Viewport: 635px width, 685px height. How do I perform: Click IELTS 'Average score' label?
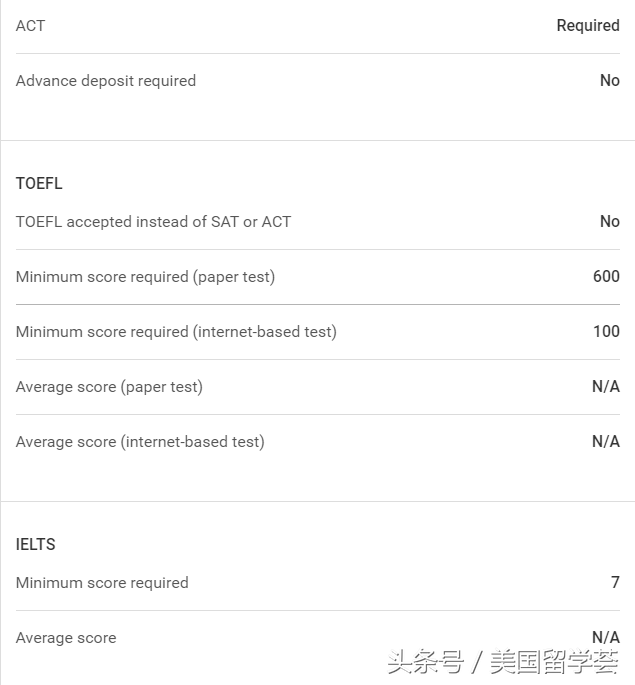pyautogui.click(x=66, y=638)
